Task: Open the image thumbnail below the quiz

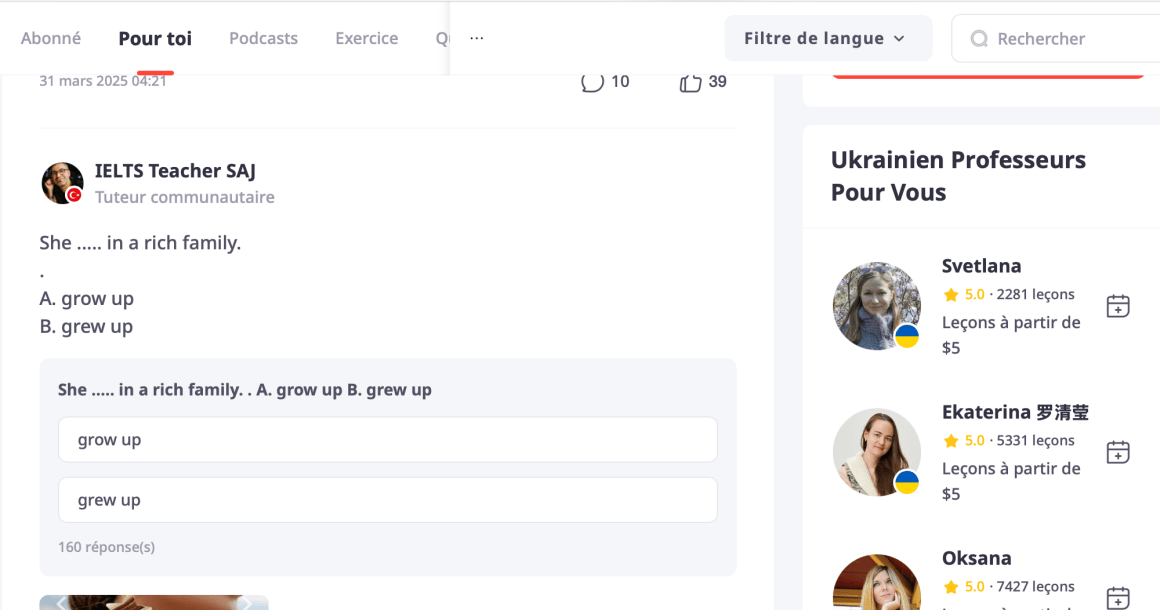Action: (153, 602)
